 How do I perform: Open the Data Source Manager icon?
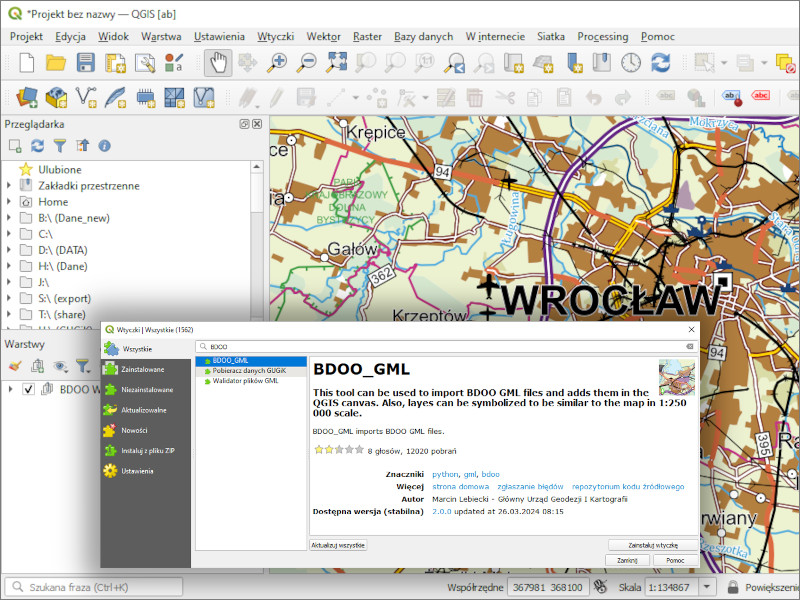tap(27, 97)
